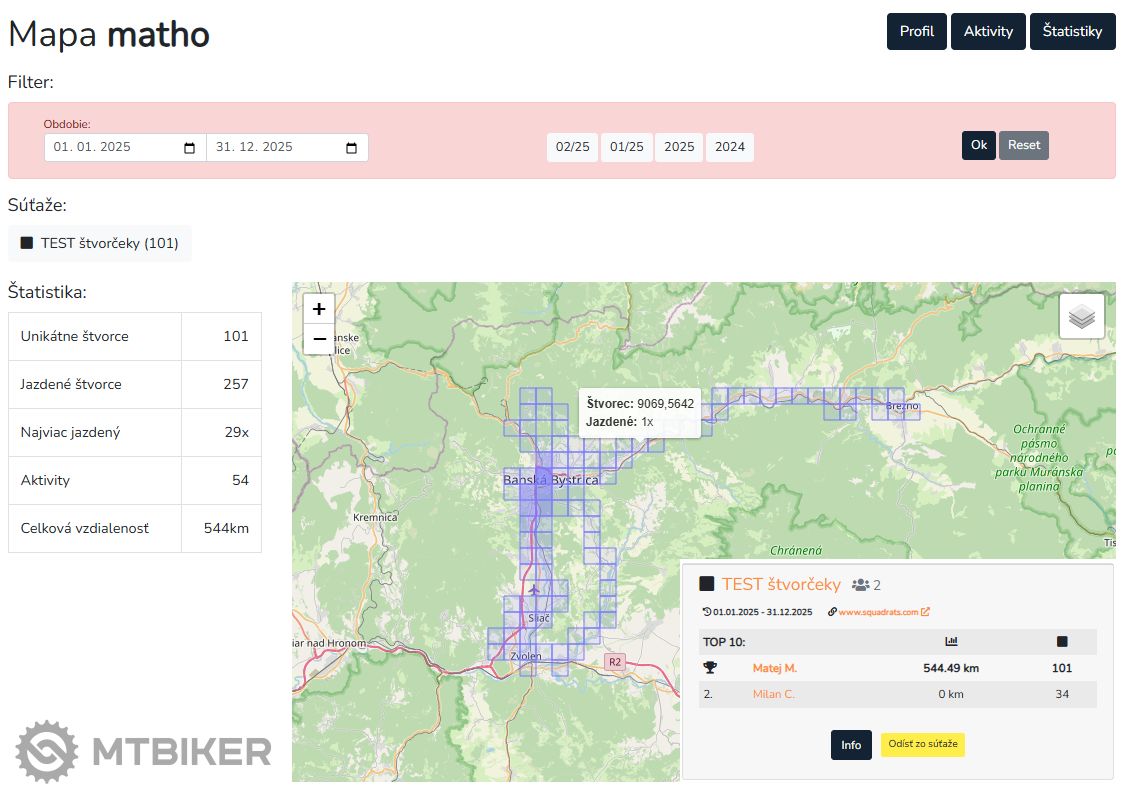Select the TEST štvorčeky competition chip
Screen dimensions: 1124x796
coord(99,243)
